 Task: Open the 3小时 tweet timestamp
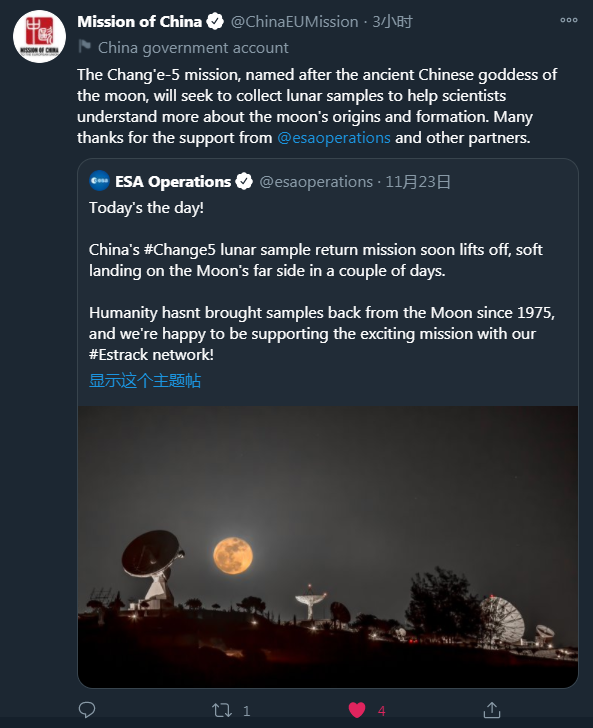pos(392,21)
